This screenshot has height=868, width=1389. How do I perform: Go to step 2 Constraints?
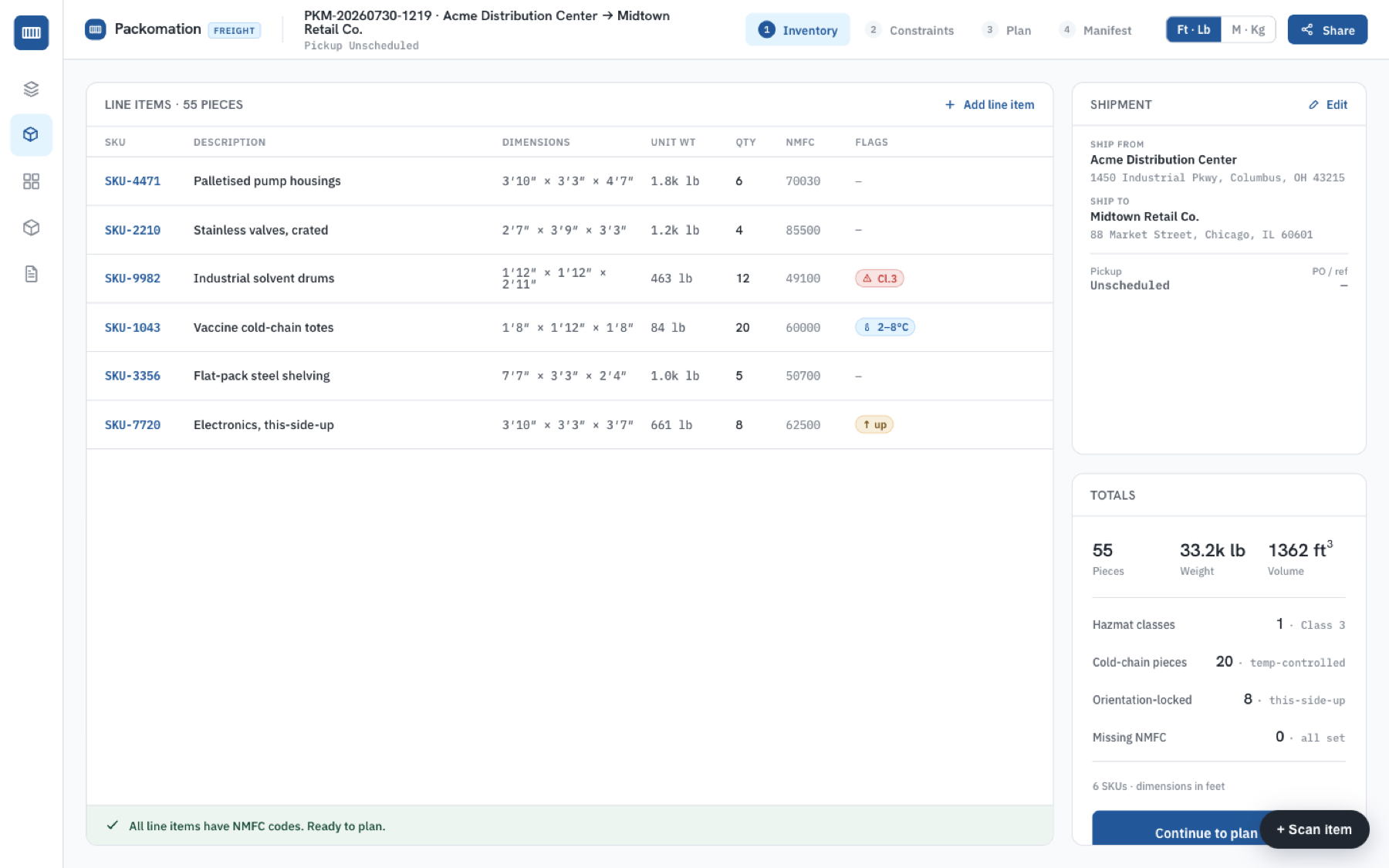point(910,30)
